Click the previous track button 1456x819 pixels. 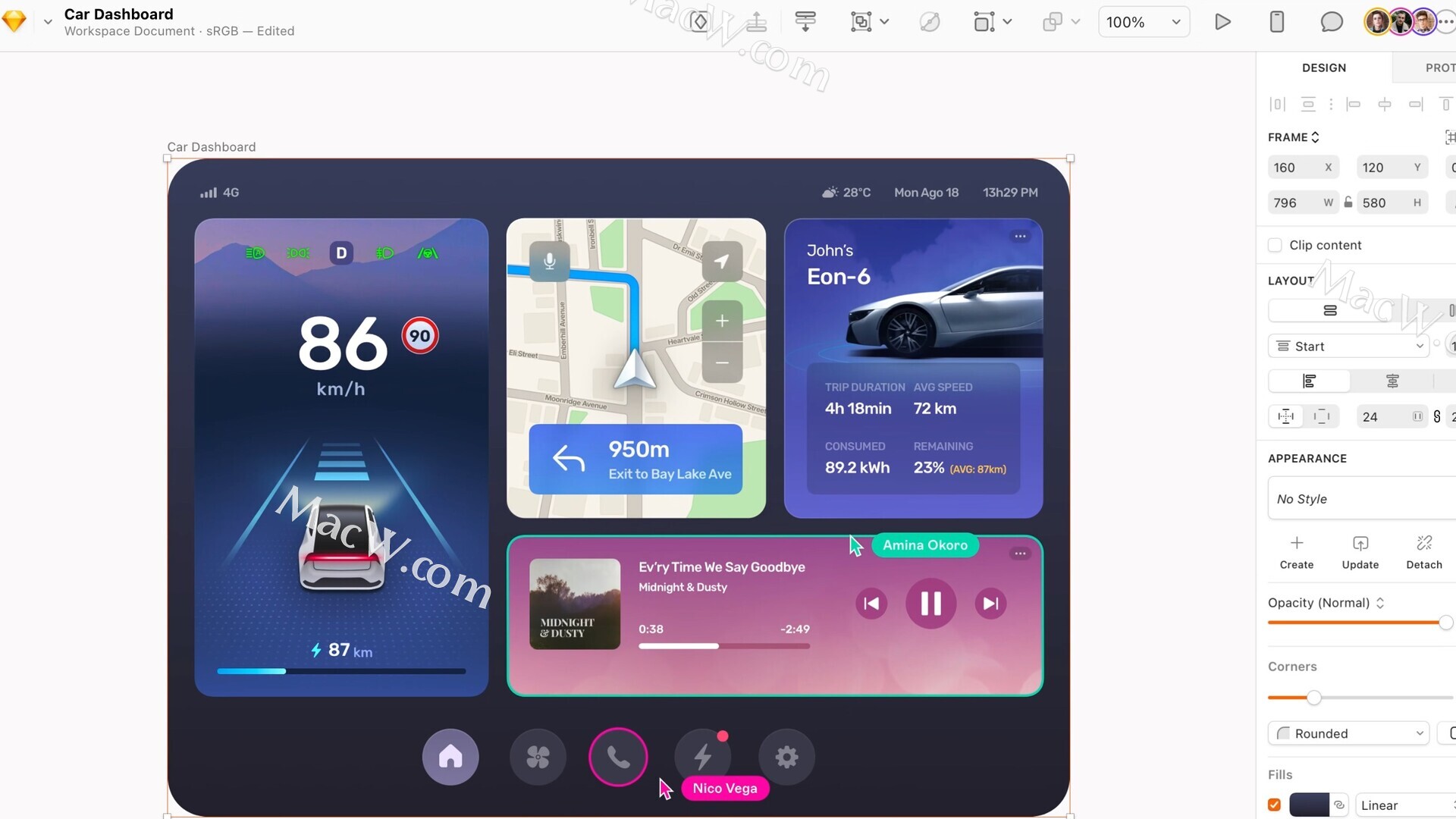871,604
